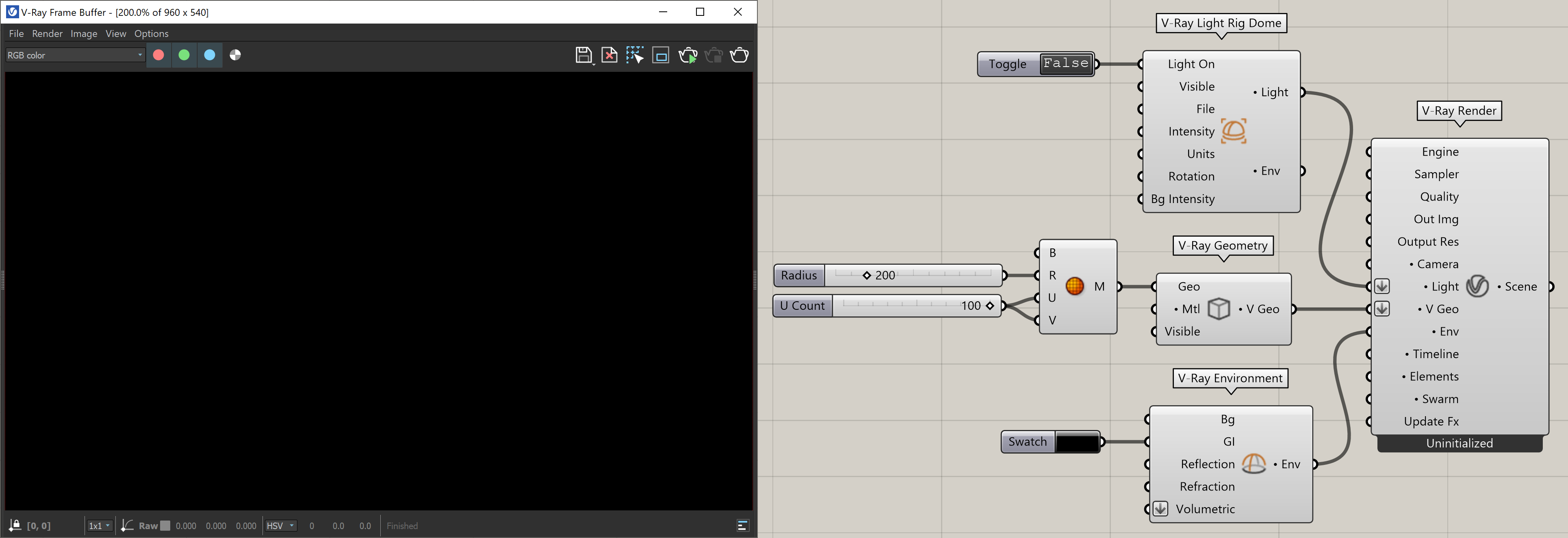Click the Visible input on V-Ray Geometry
This screenshot has width=1568, height=538.
coord(1182,332)
